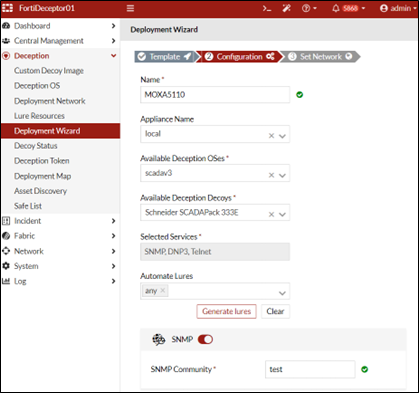The width and height of the screenshot is (419, 393).
Task: Open the Appliance Name dropdown arrow
Action: tap(282, 136)
